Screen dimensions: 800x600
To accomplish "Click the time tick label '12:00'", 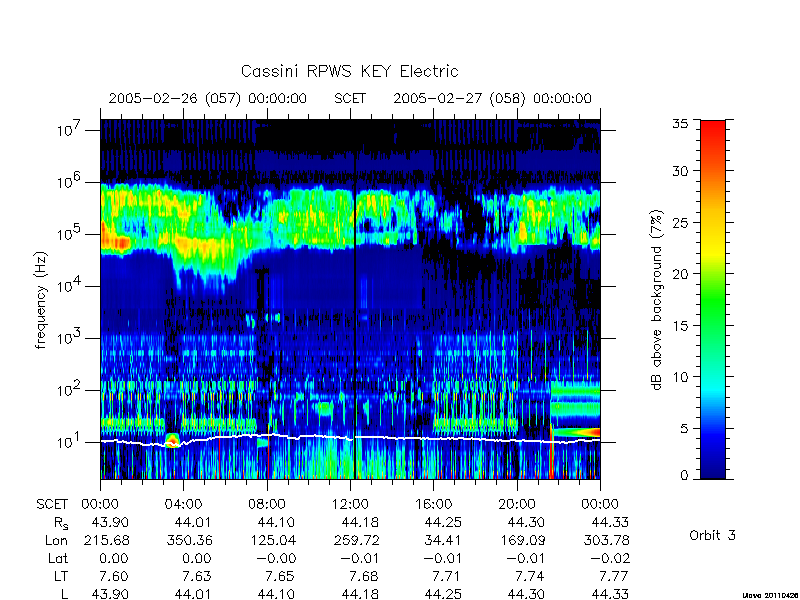I will point(350,505).
